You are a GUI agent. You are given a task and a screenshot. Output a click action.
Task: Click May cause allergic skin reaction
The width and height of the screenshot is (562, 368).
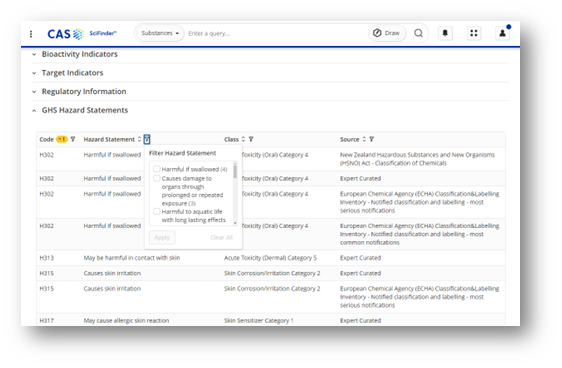pyautogui.click(x=126, y=320)
